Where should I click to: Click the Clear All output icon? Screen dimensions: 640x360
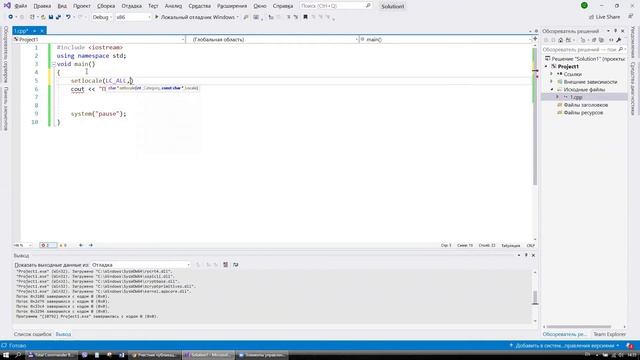225,265
